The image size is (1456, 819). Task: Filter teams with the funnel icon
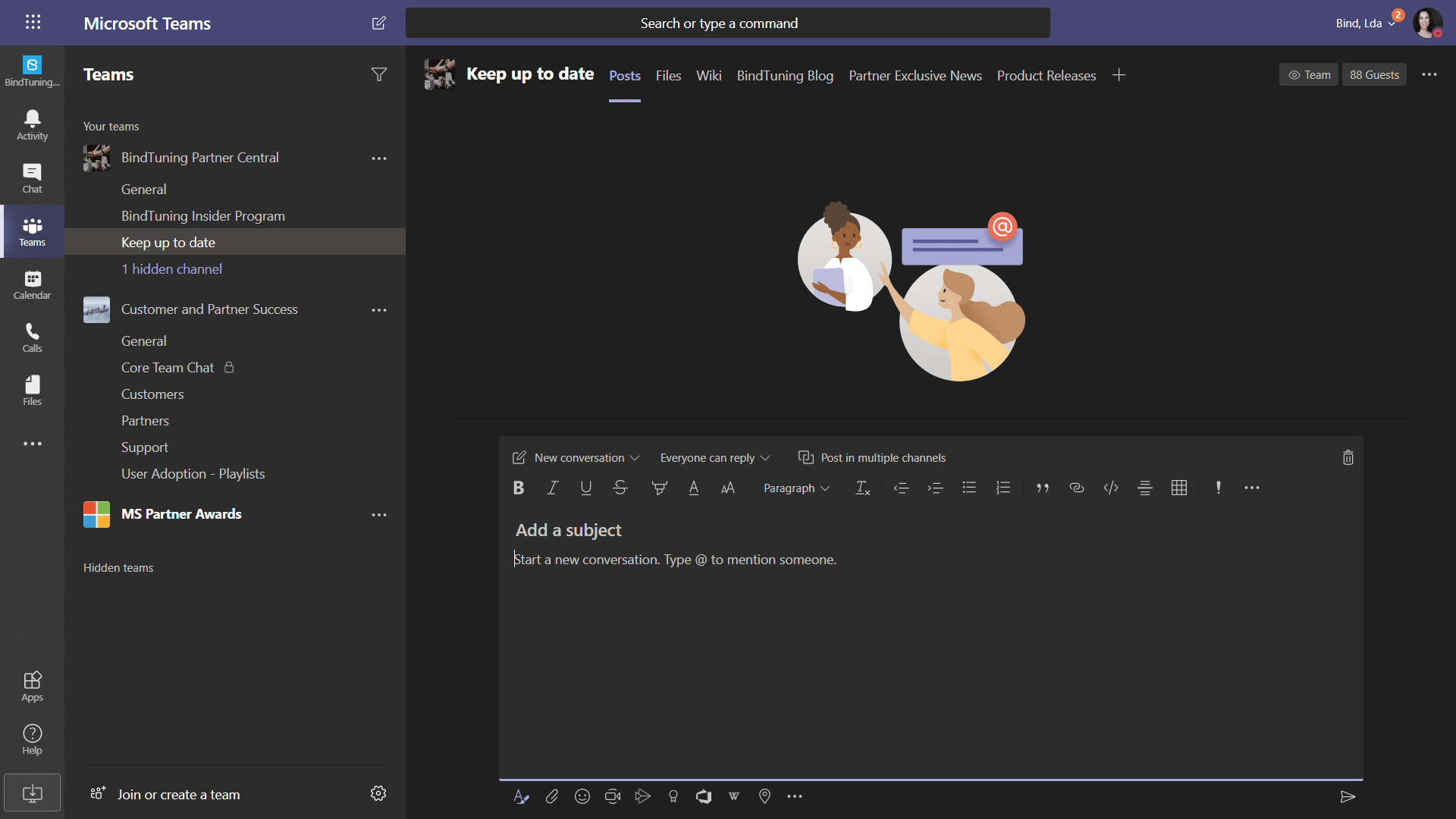pos(379,74)
